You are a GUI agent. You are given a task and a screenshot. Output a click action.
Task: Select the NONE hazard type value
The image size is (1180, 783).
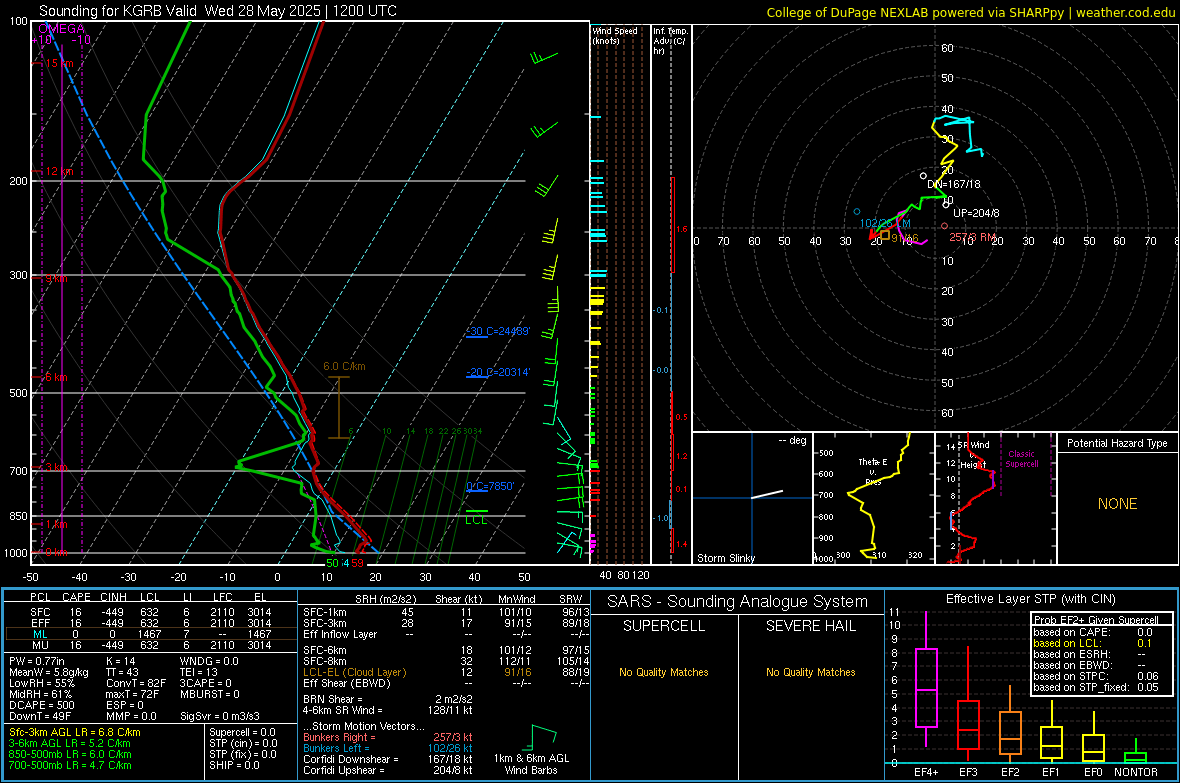1118,504
